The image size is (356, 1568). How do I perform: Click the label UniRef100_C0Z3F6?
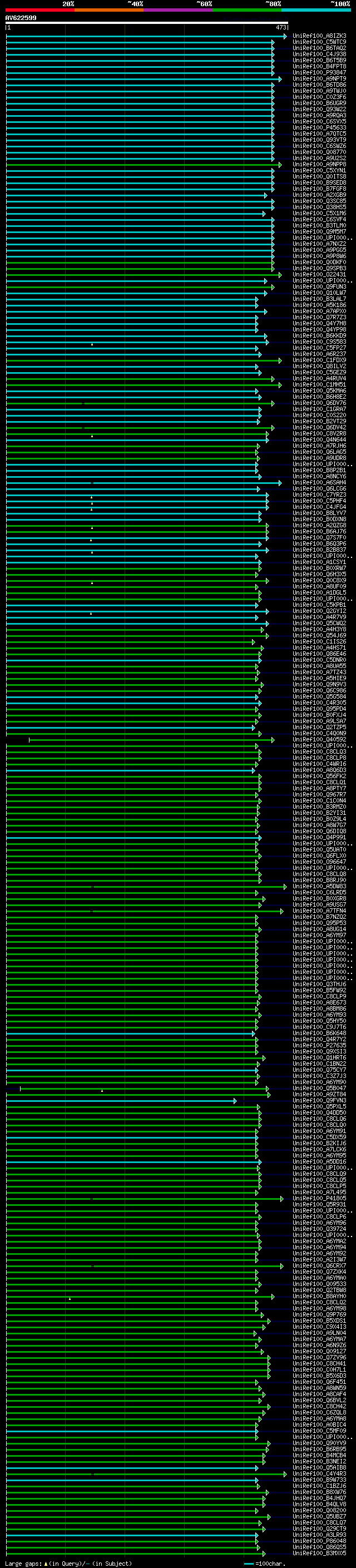(319, 97)
